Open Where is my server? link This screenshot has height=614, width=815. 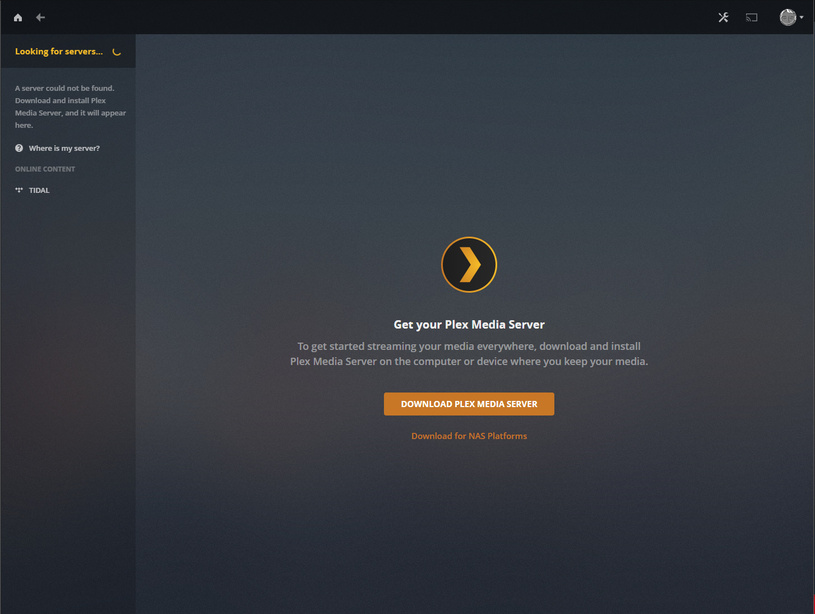point(64,148)
